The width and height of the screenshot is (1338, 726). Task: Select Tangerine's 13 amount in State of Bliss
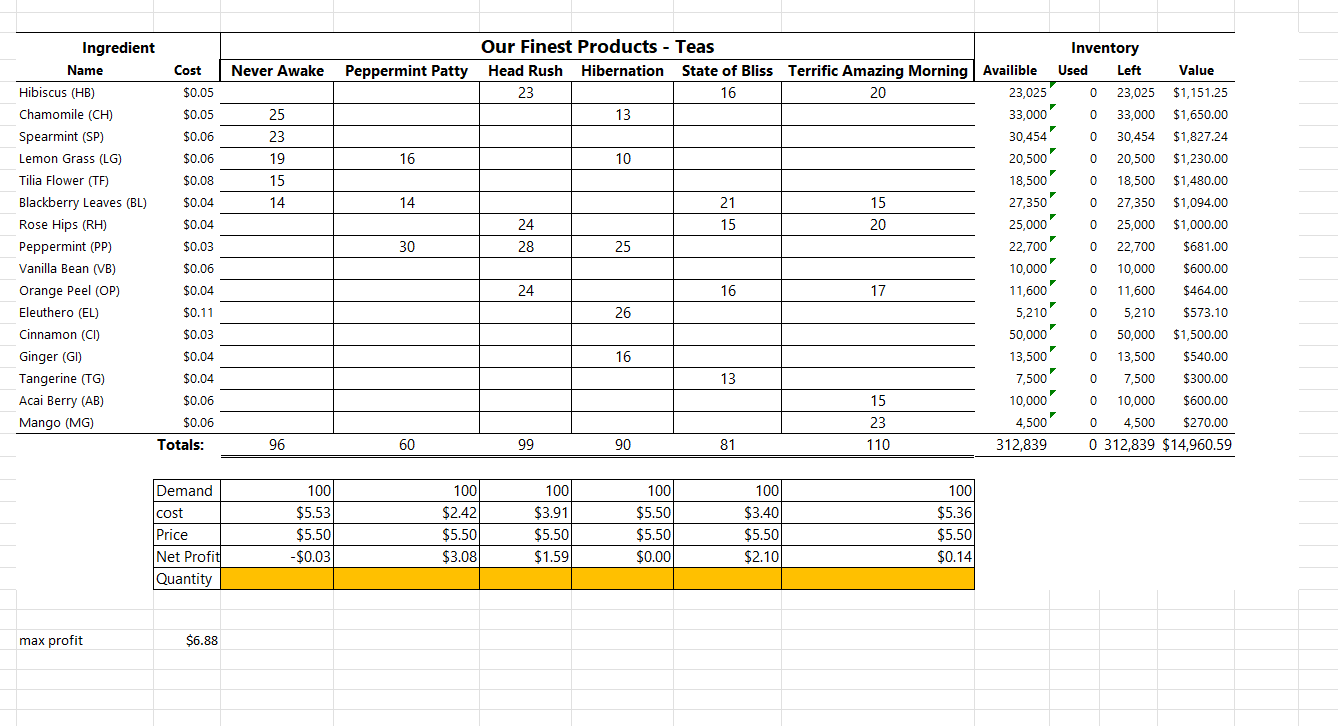[728, 379]
